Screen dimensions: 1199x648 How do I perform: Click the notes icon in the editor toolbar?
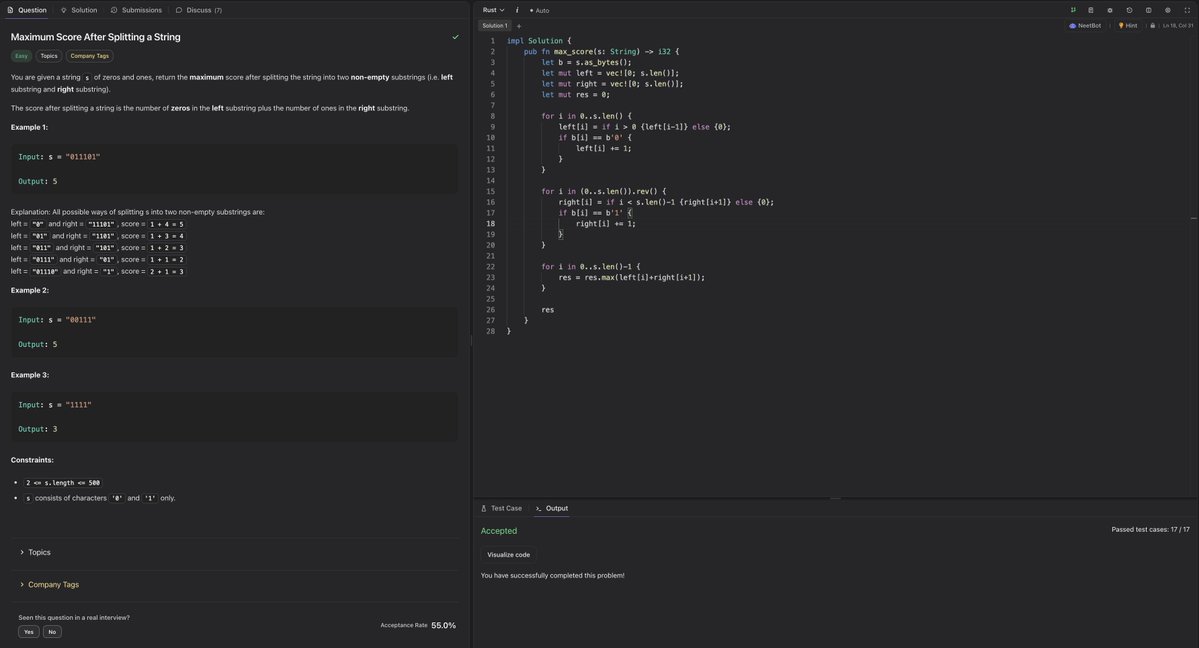[1091, 10]
